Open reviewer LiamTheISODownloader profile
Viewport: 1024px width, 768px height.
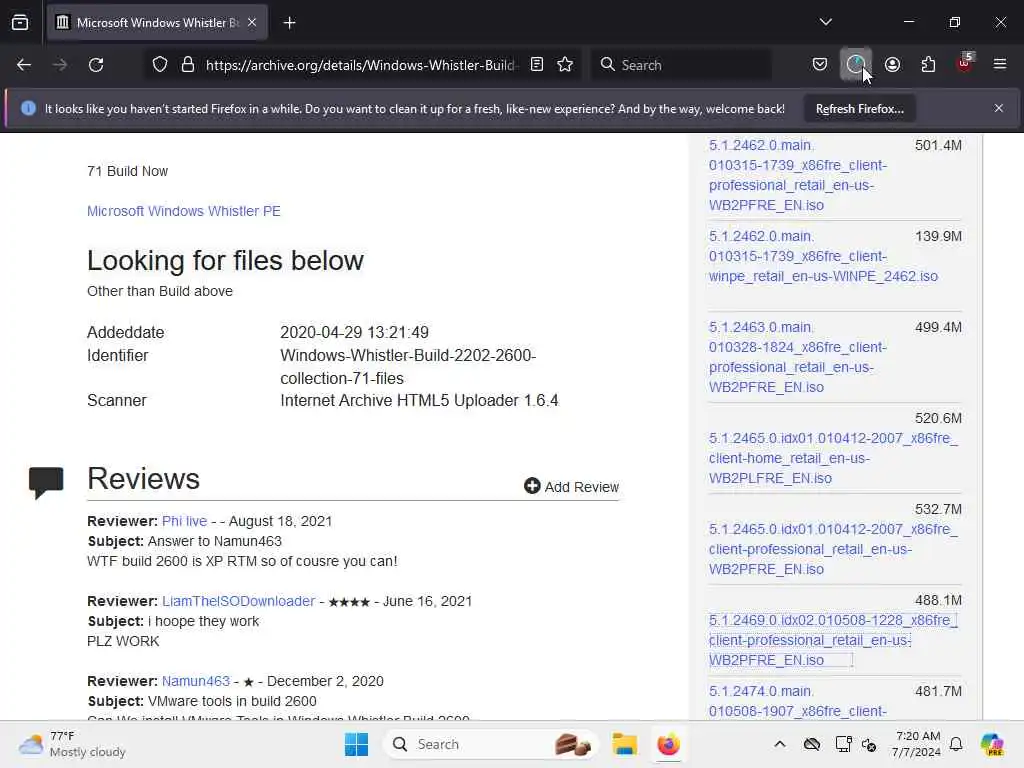coord(238,601)
